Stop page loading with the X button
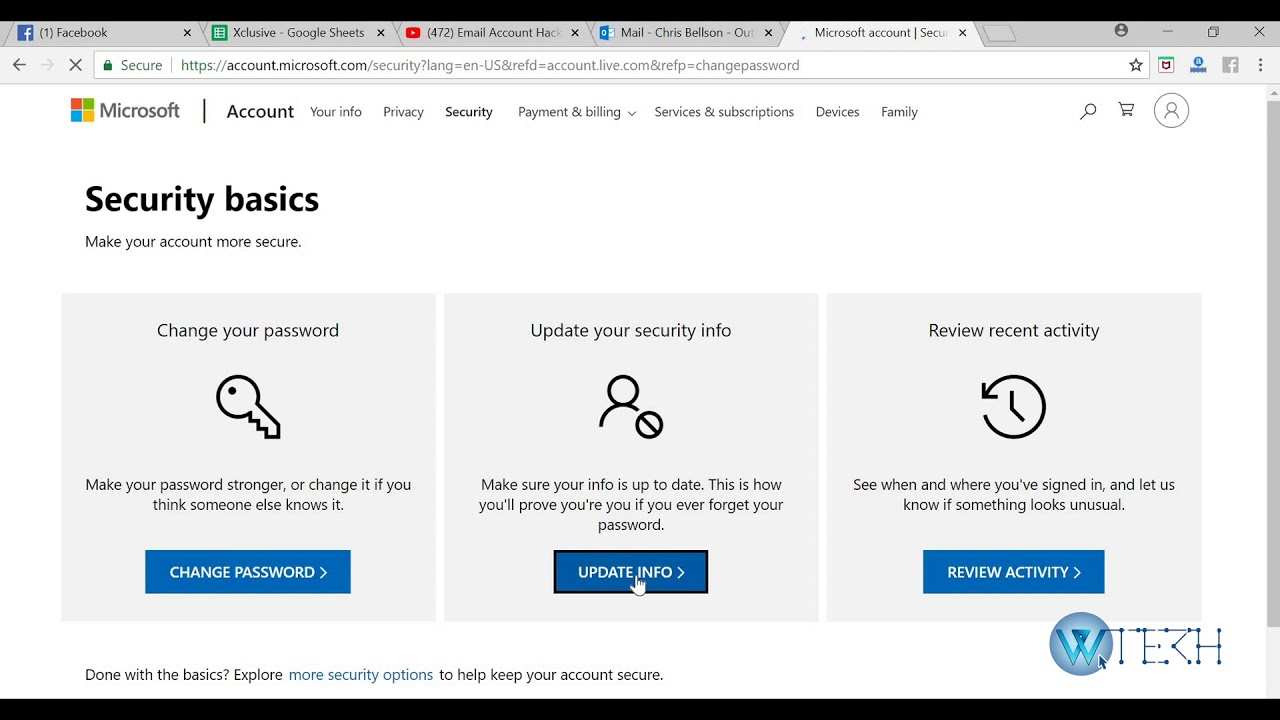Viewport: 1280px width, 720px height. pyautogui.click(x=75, y=65)
